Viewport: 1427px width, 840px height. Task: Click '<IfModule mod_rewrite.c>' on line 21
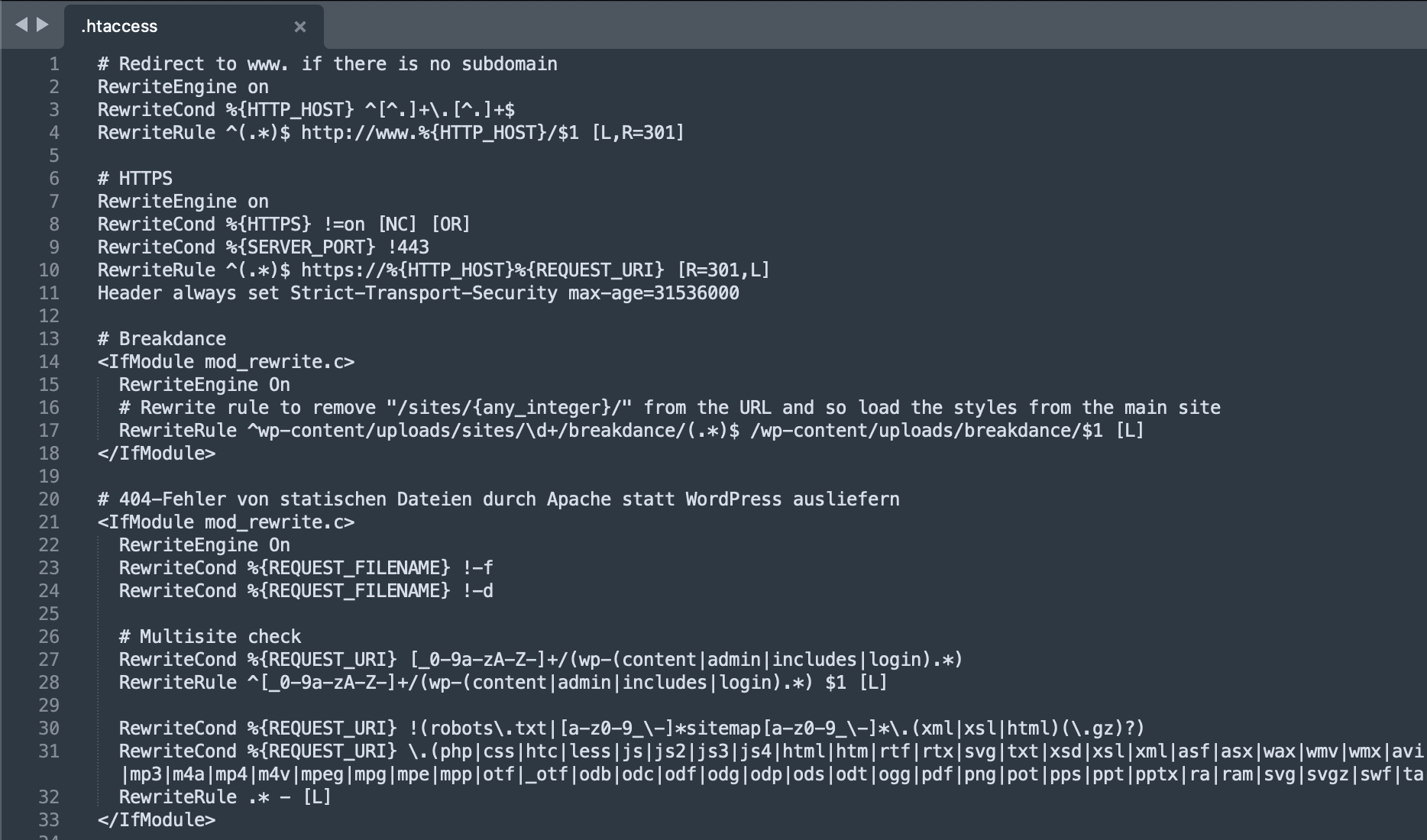point(226,522)
